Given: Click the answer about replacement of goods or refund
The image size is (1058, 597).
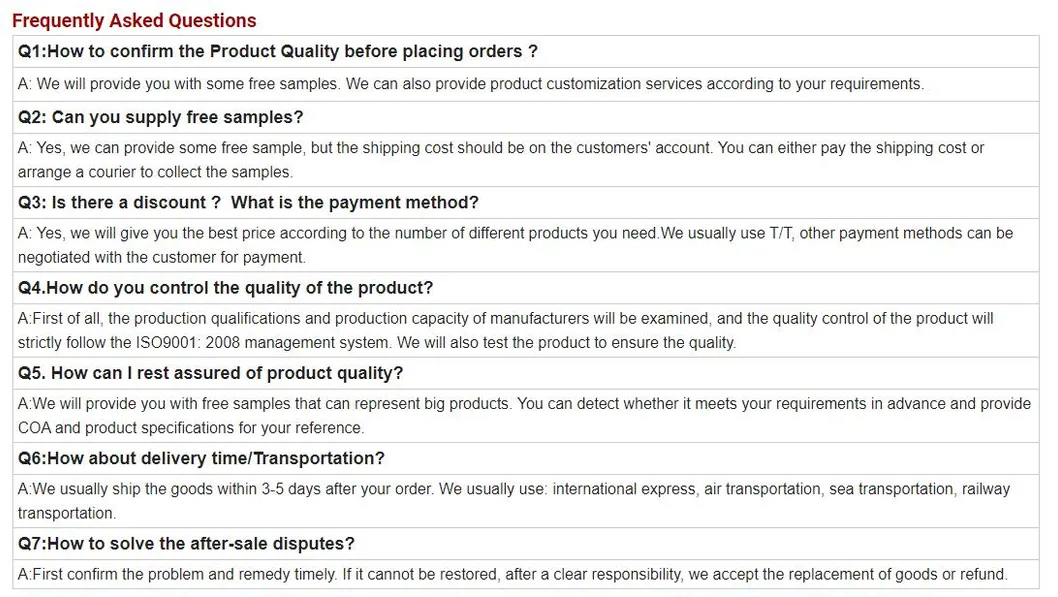Looking at the screenshot, I should click(x=510, y=574).
